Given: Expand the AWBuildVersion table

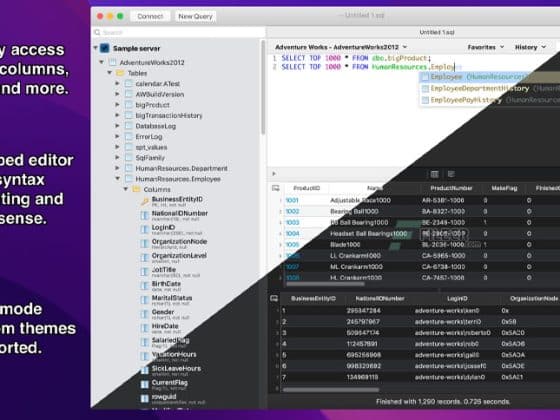Looking at the screenshot, I should pyautogui.click(x=117, y=94).
